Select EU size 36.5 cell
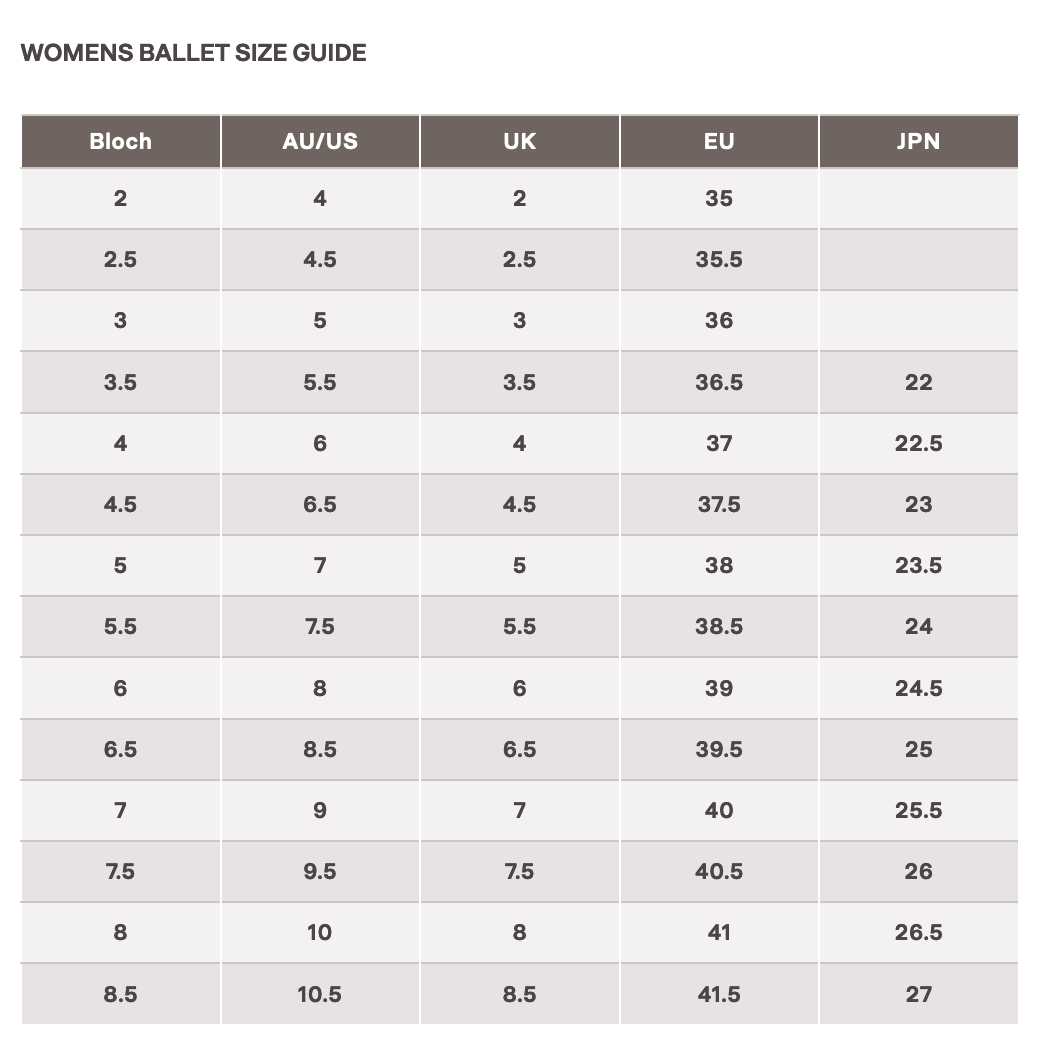 click(719, 382)
